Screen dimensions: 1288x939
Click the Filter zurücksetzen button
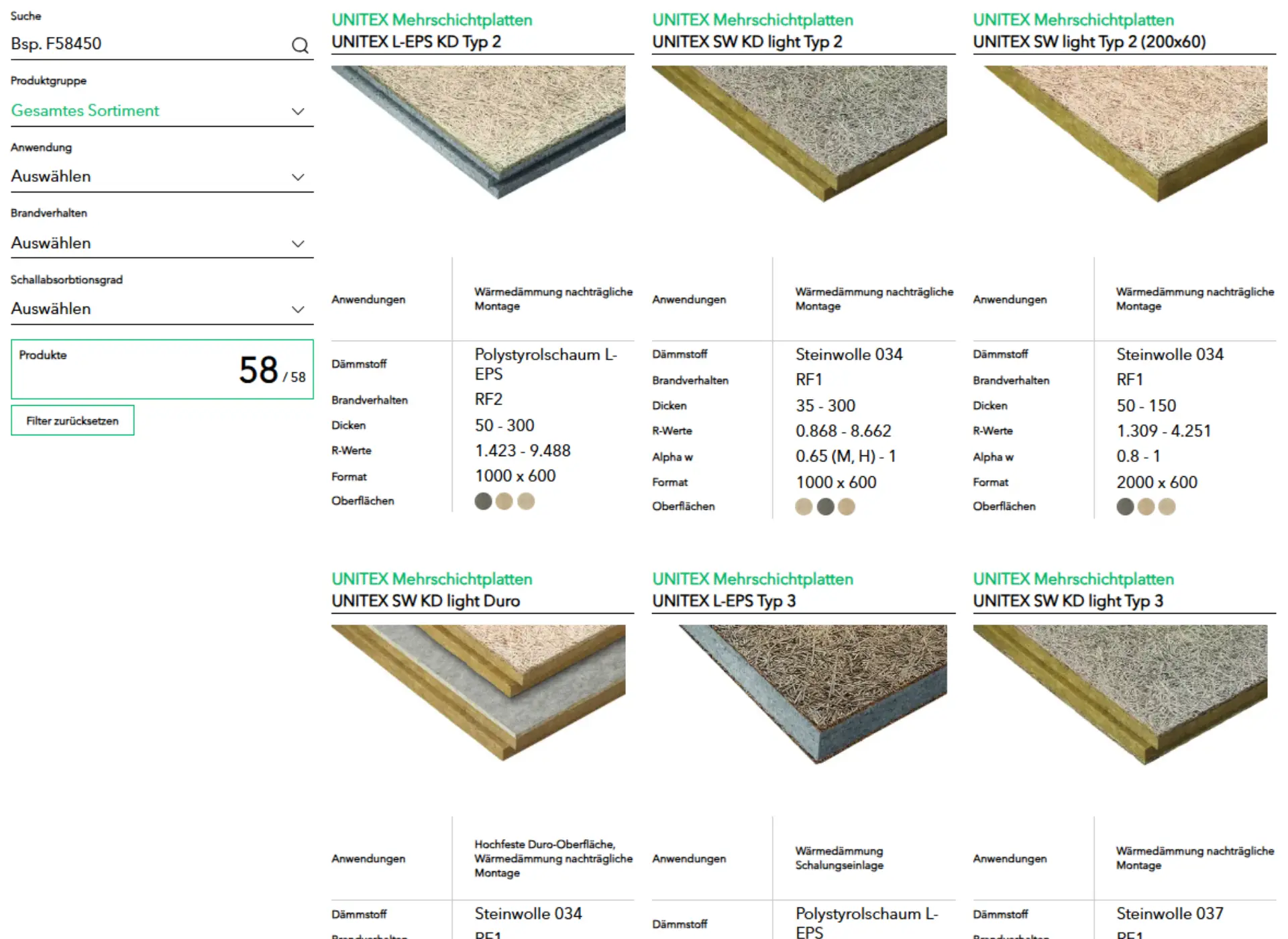coord(72,421)
